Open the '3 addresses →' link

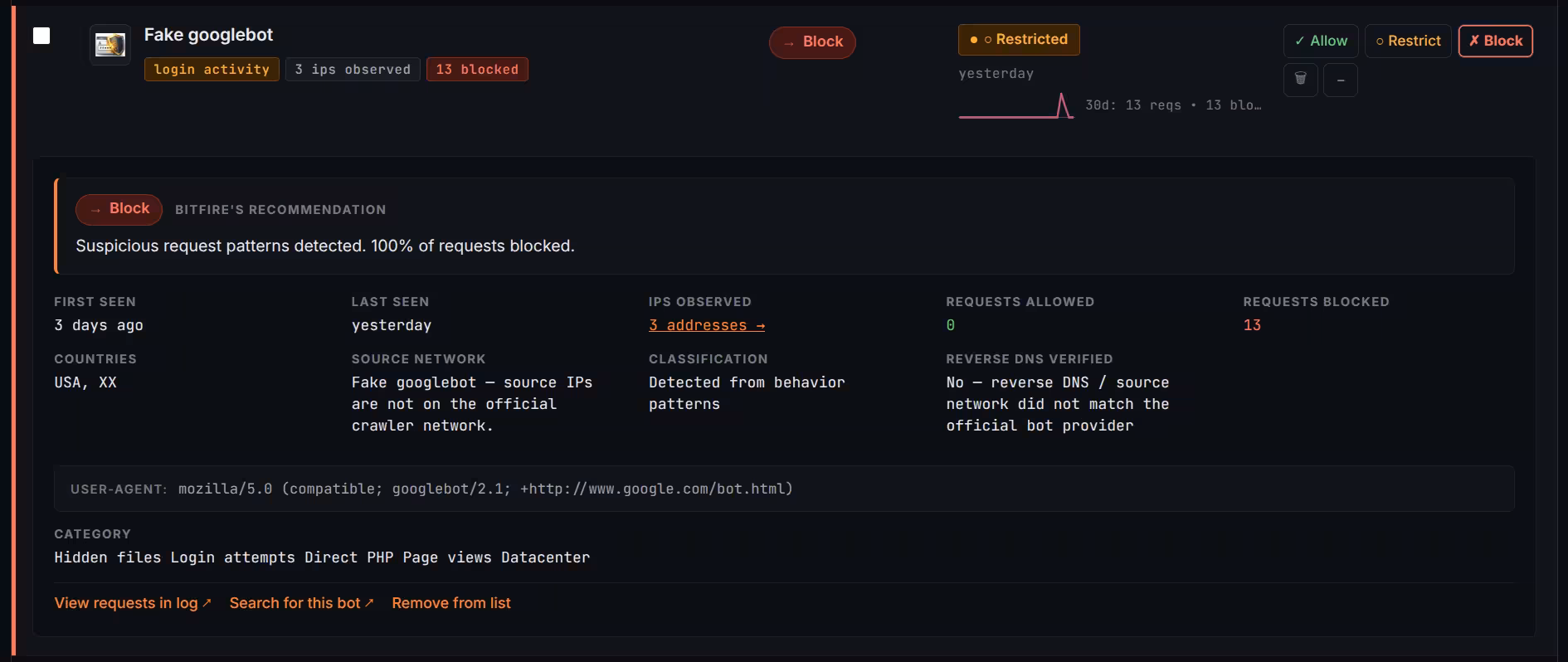point(707,325)
